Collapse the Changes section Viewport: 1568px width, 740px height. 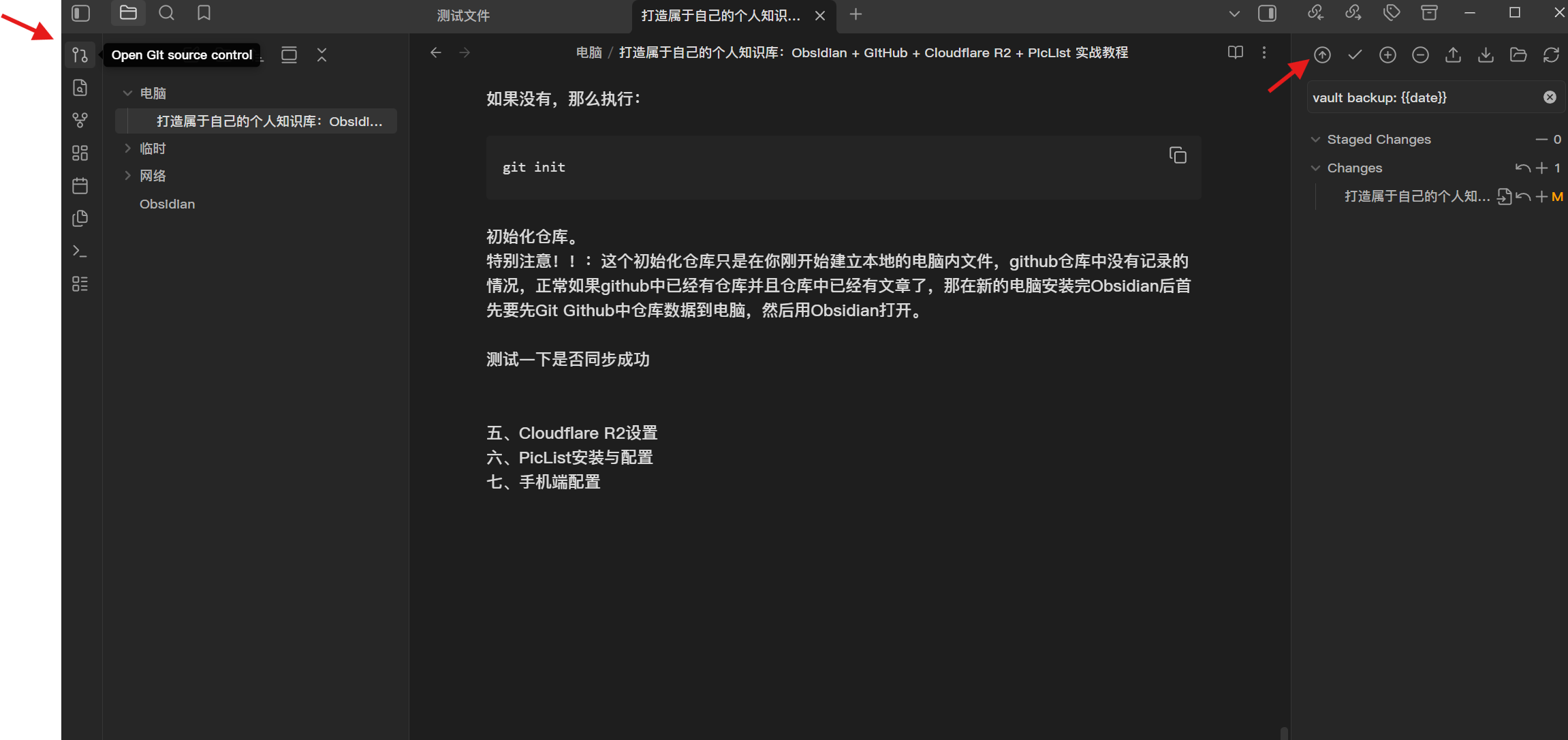click(x=1315, y=168)
